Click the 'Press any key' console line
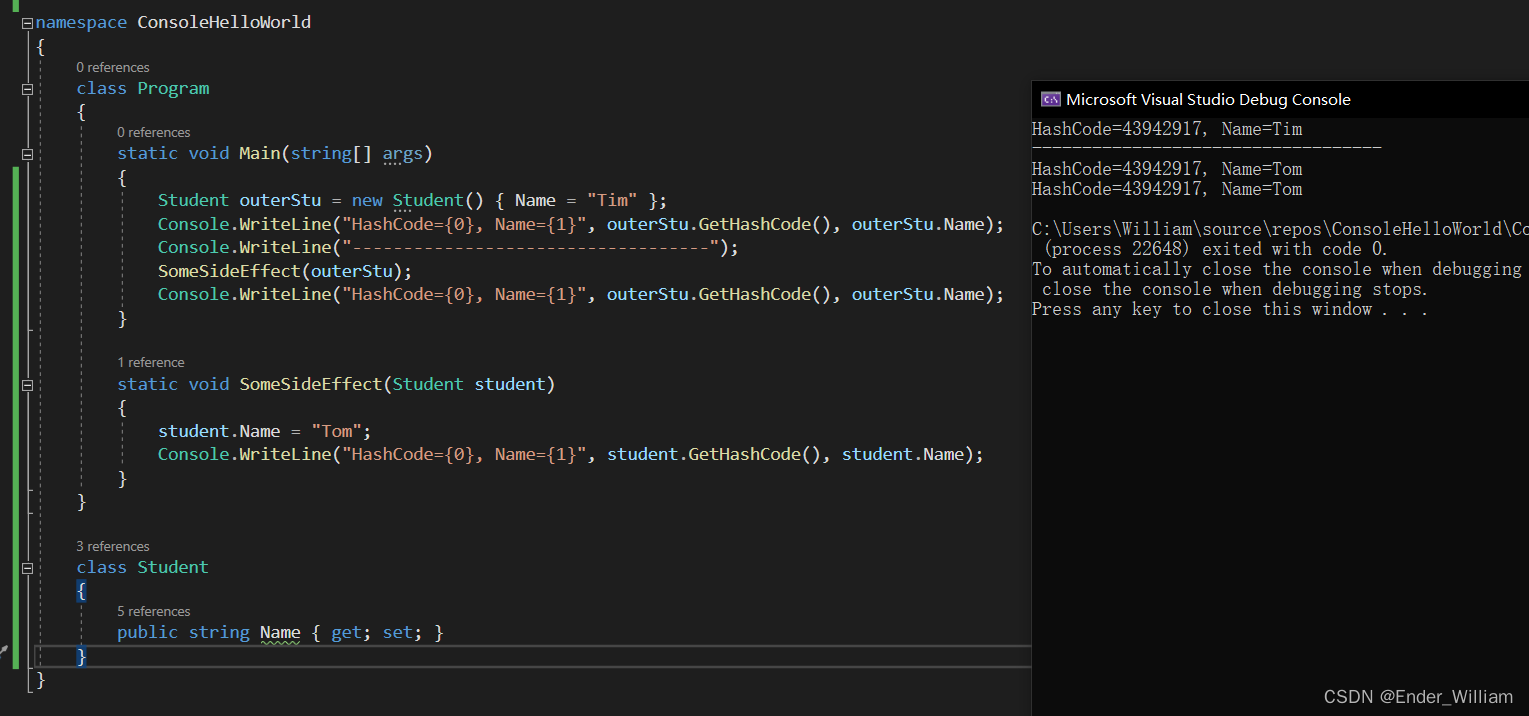Screen dimensions: 1529x716 1229,309
